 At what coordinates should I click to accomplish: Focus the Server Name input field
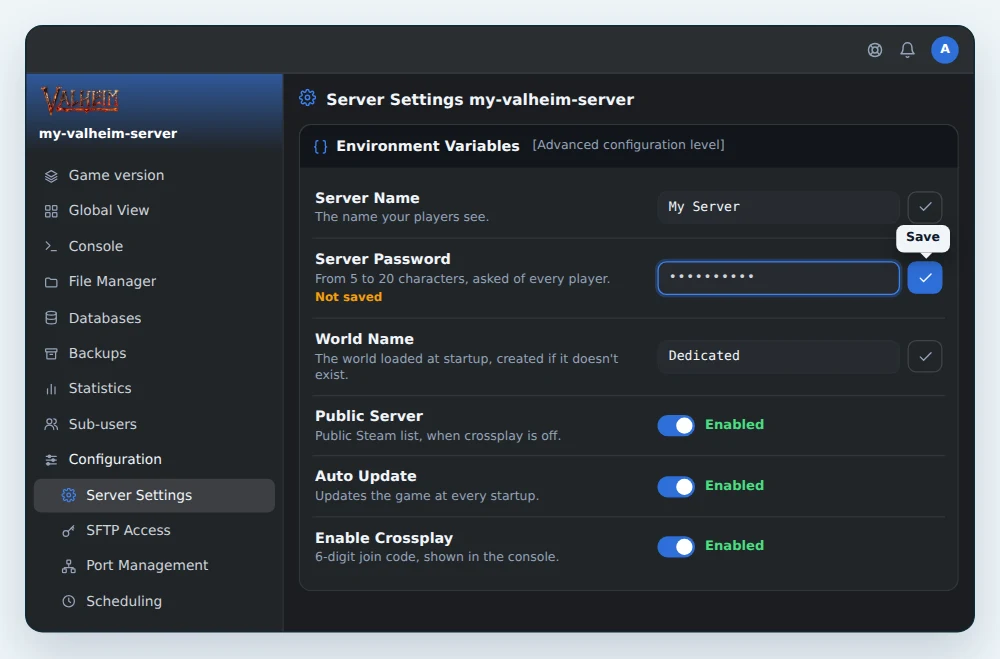tap(778, 207)
